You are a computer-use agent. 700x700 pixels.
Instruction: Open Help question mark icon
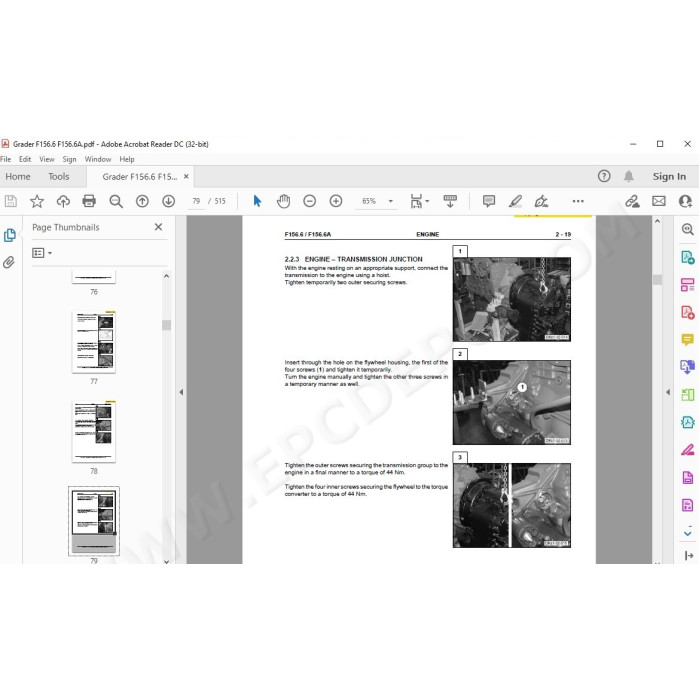(x=604, y=176)
